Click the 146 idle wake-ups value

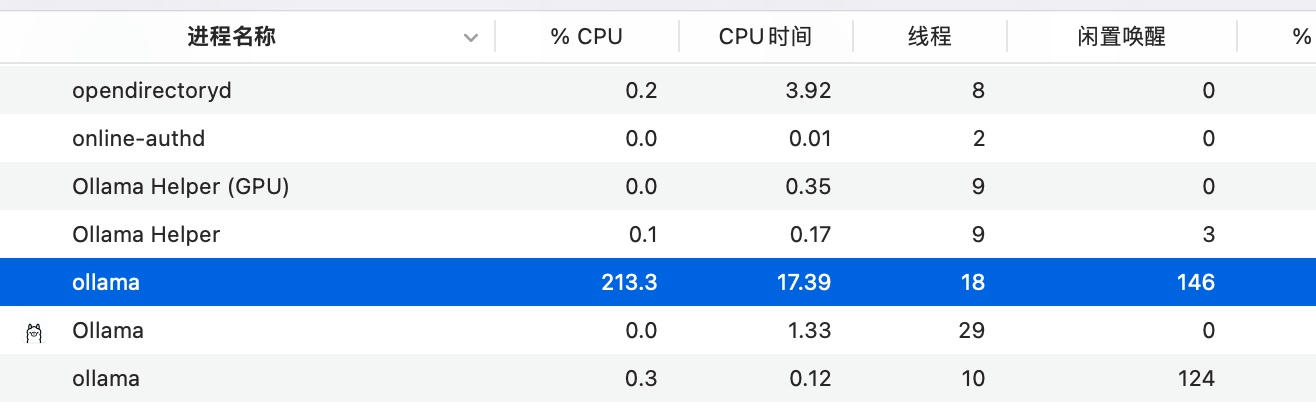click(1195, 283)
